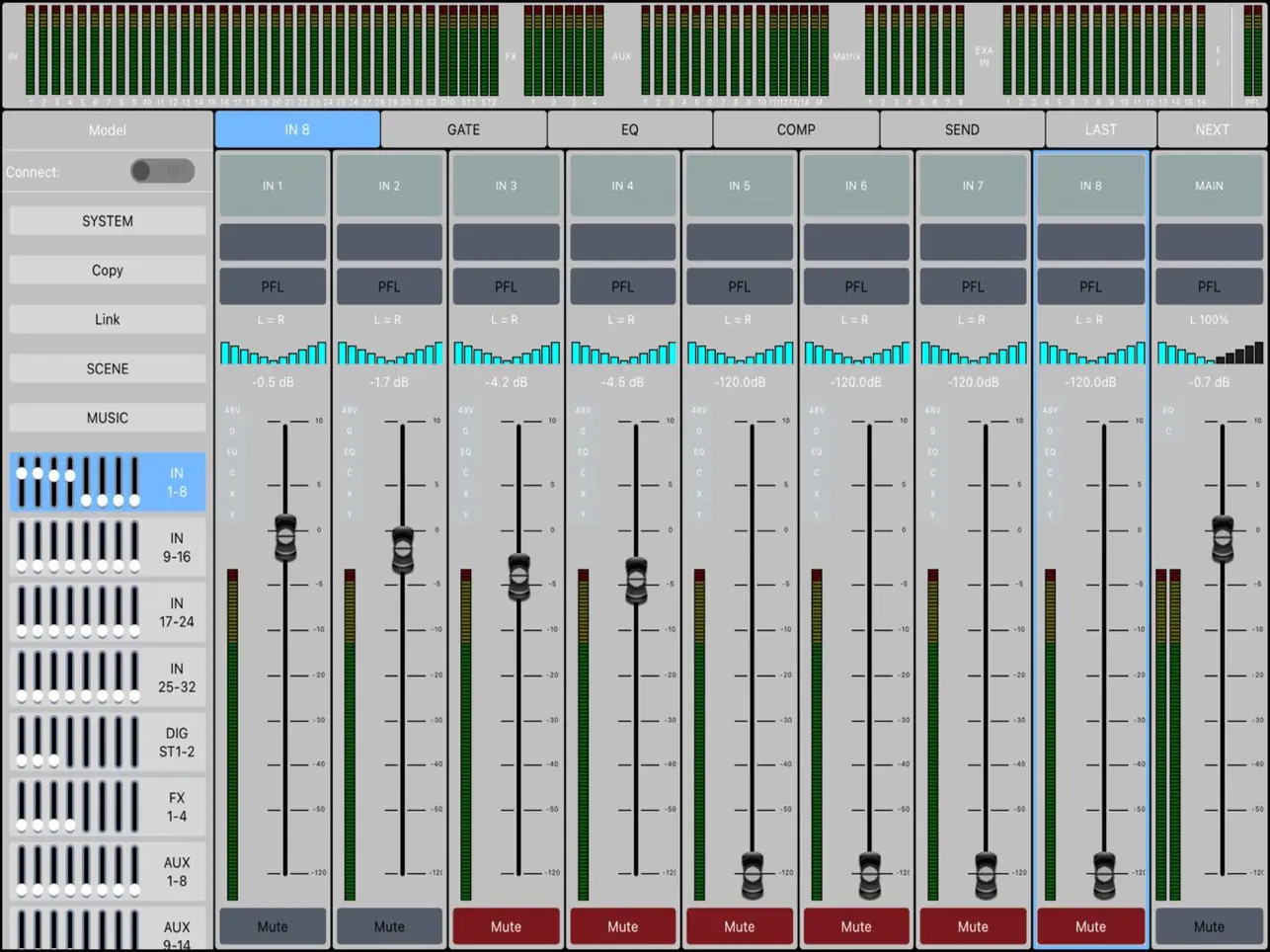Switch to the IN 17-24 fader bank
The image size is (1270, 952).
click(108, 612)
